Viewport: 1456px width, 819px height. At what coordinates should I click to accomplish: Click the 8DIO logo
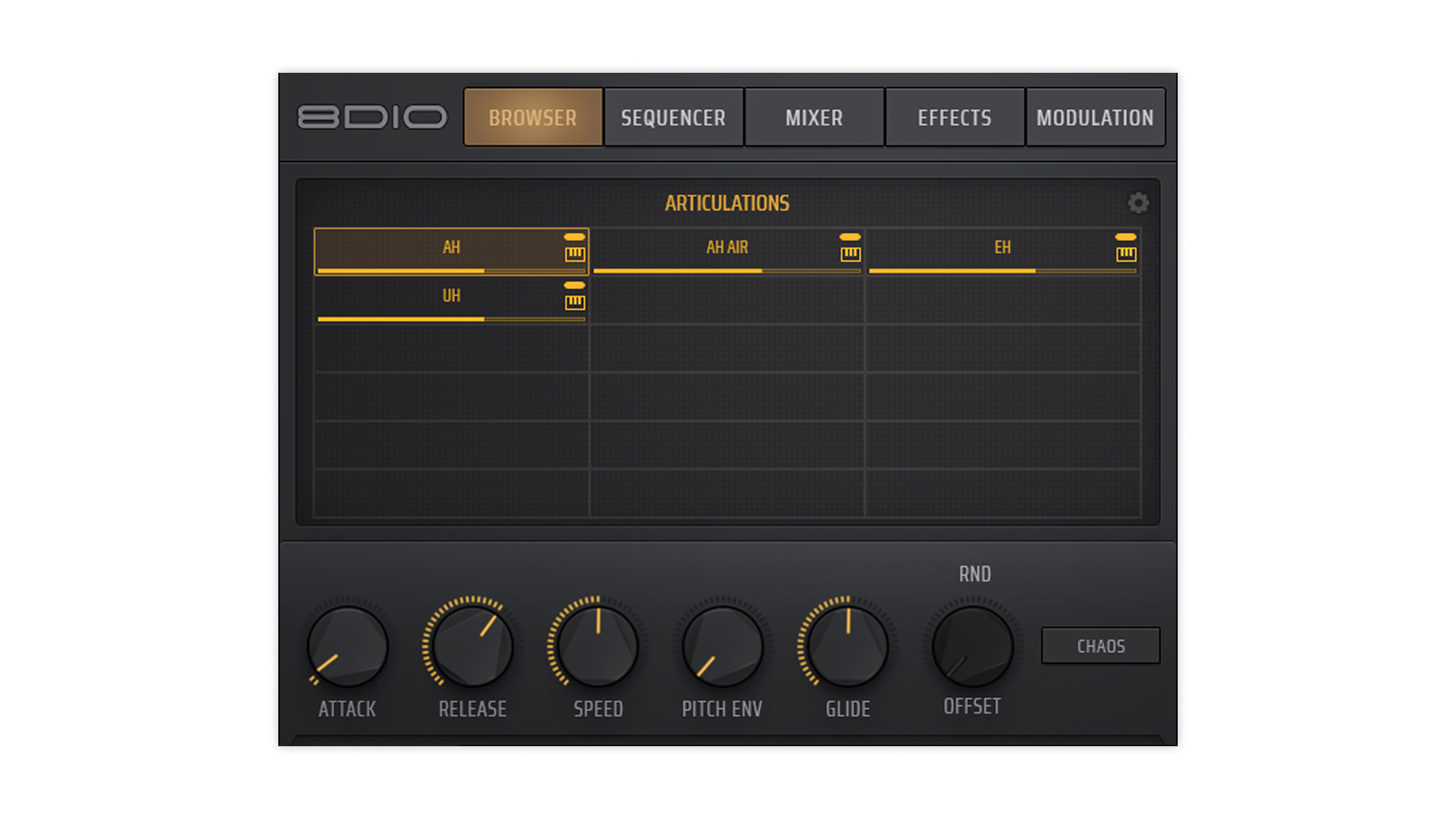372,118
